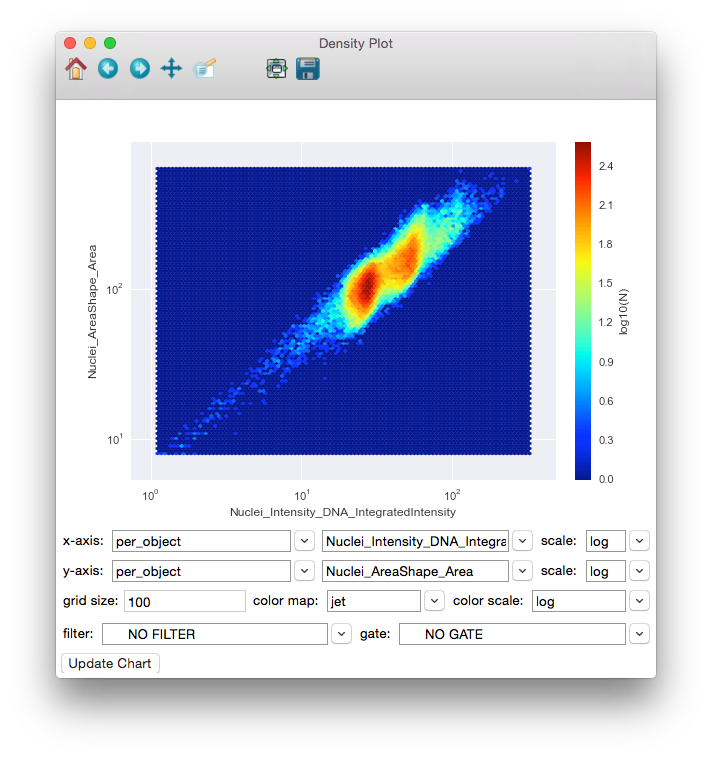The height and width of the screenshot is (758, 712).
Task: Go forward to the next plot view
Action: tap(140, 68)
